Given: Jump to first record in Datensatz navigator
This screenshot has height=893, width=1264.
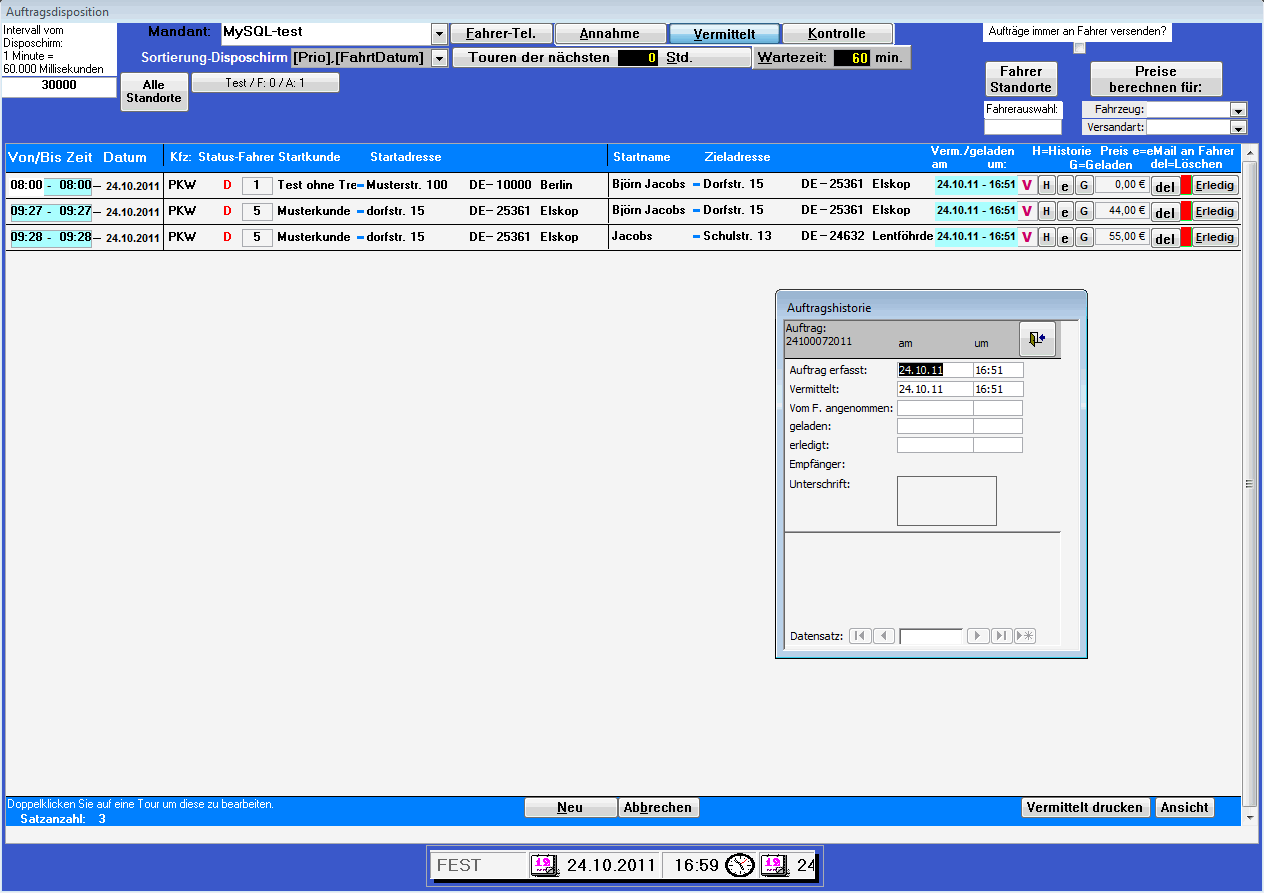Looking at the screenshot, I should tap(860, 636).
